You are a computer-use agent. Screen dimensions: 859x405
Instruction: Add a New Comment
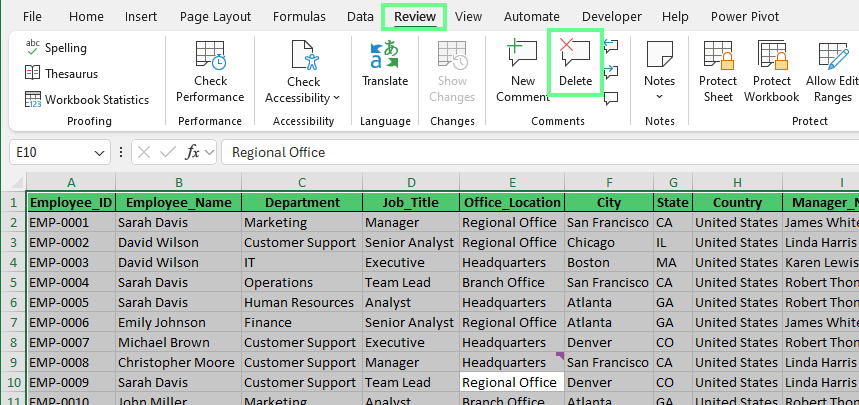pyautogui.click(x=523, y=71)
